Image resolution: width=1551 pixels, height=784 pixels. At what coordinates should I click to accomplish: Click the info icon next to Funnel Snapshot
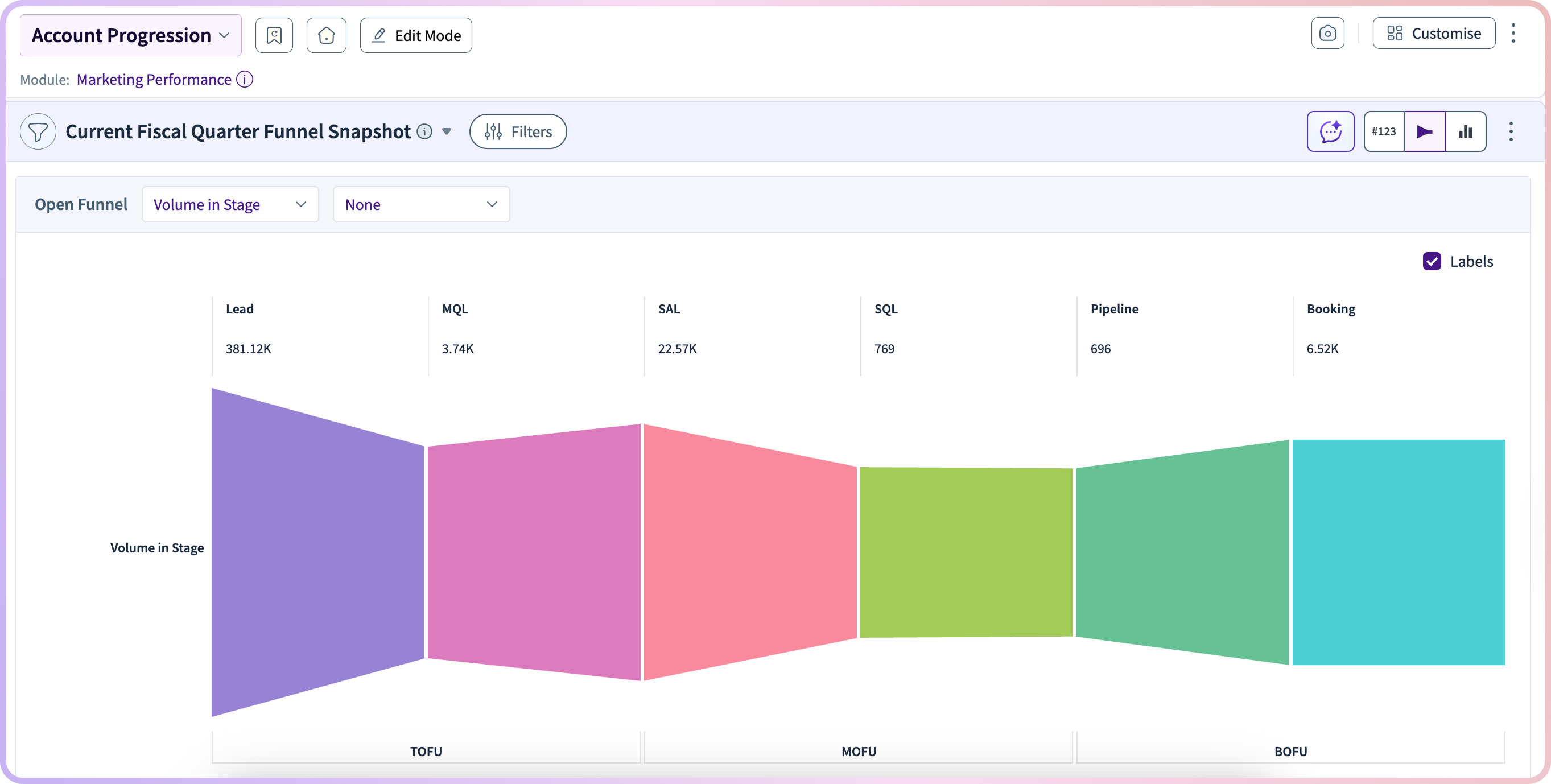click(x=424, y=131)
